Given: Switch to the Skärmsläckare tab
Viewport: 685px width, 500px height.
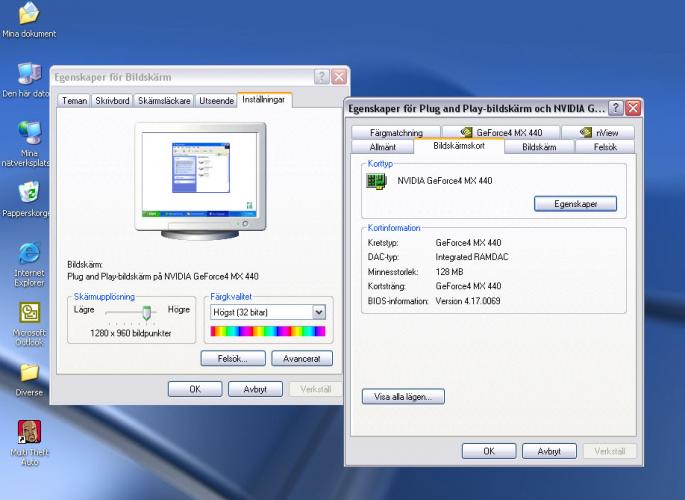Looking at the screenshot, I should [164, 101].
